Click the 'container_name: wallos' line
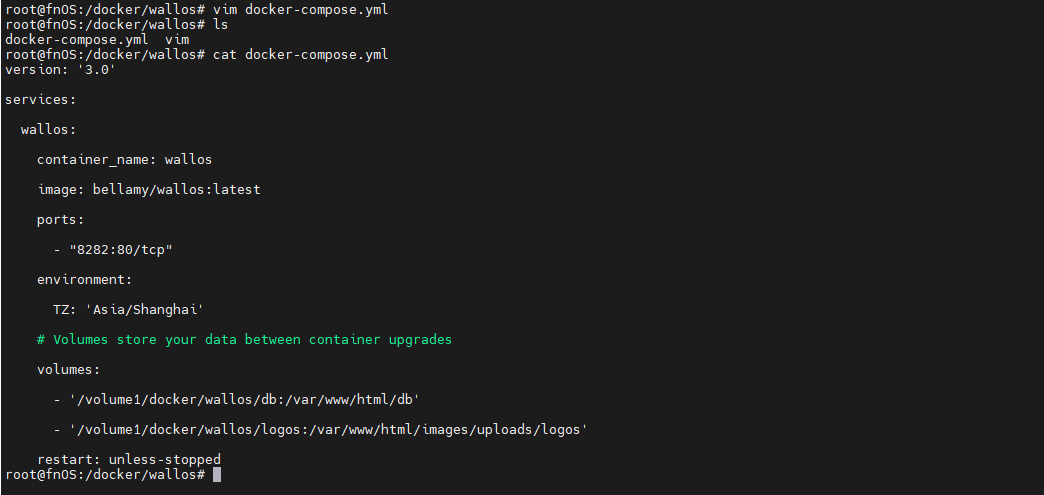 [124, 160]
